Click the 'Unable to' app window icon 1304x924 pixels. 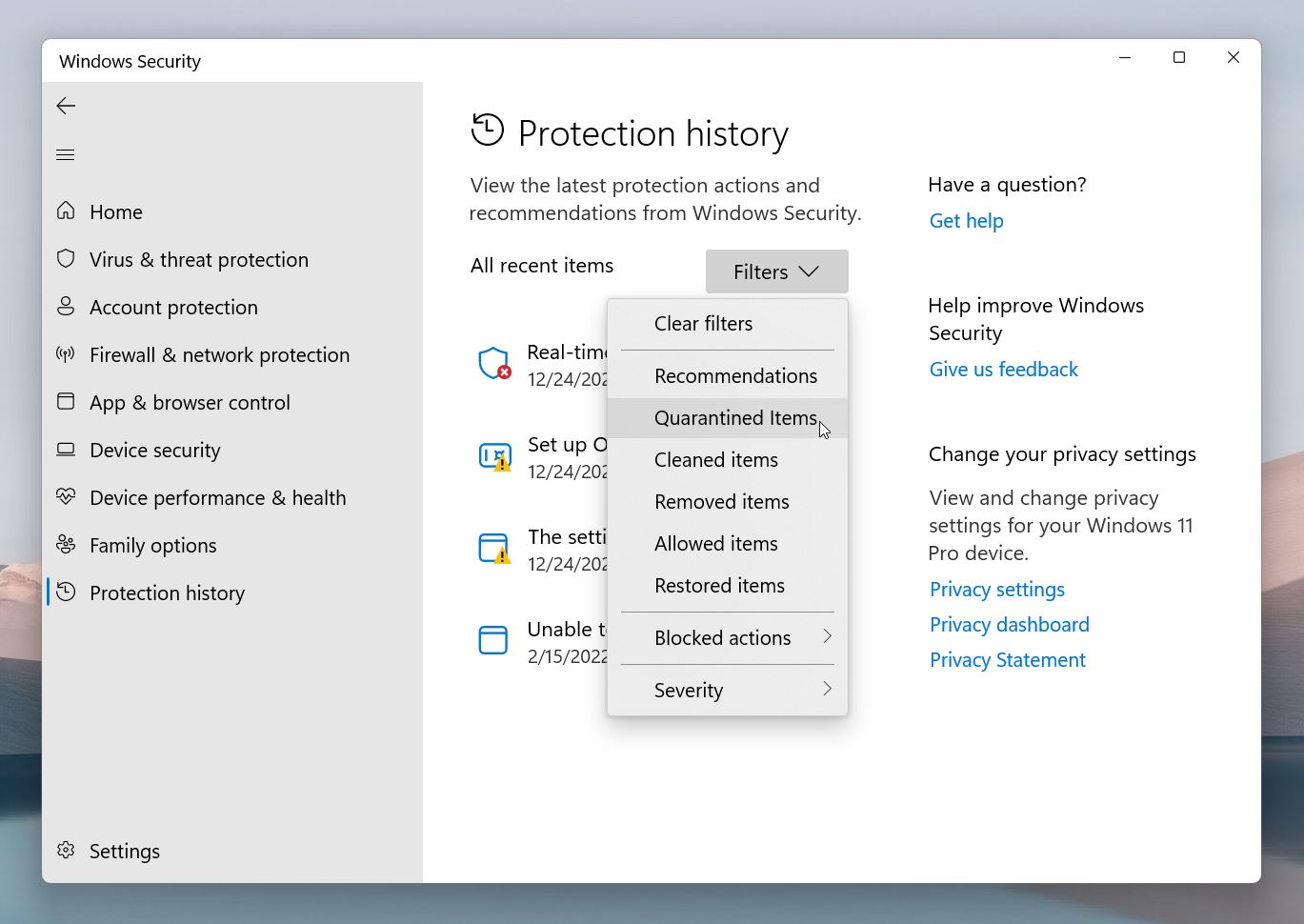493,640
